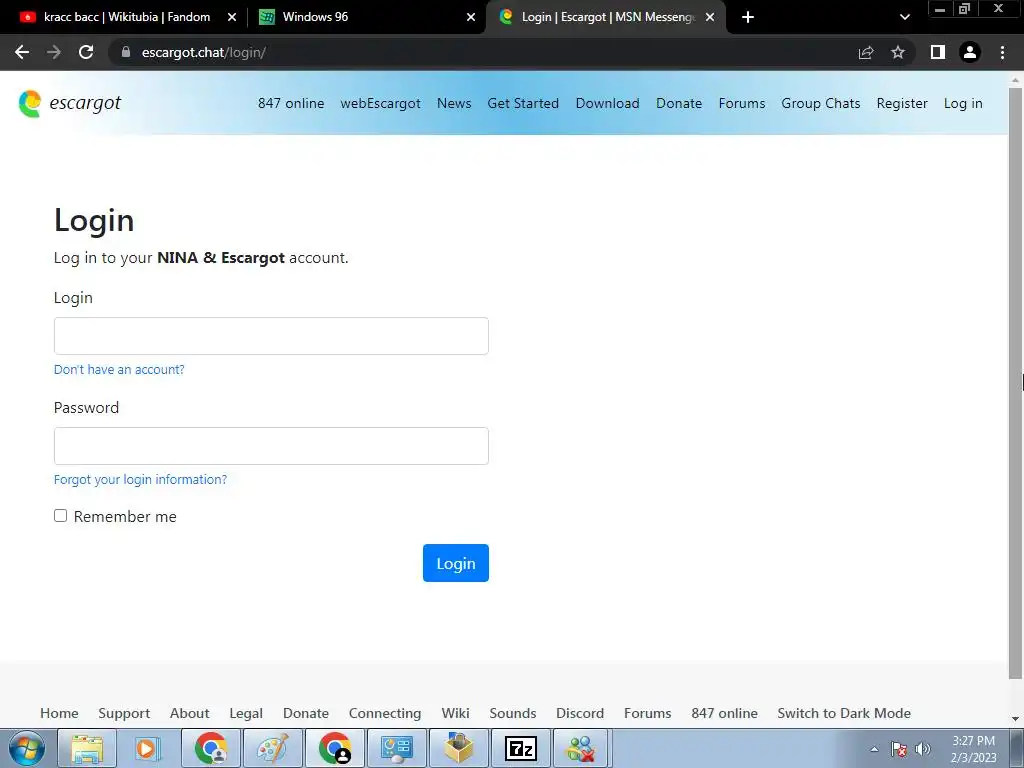Click the padlock site info icon
1024x768 pixels.
126,52
